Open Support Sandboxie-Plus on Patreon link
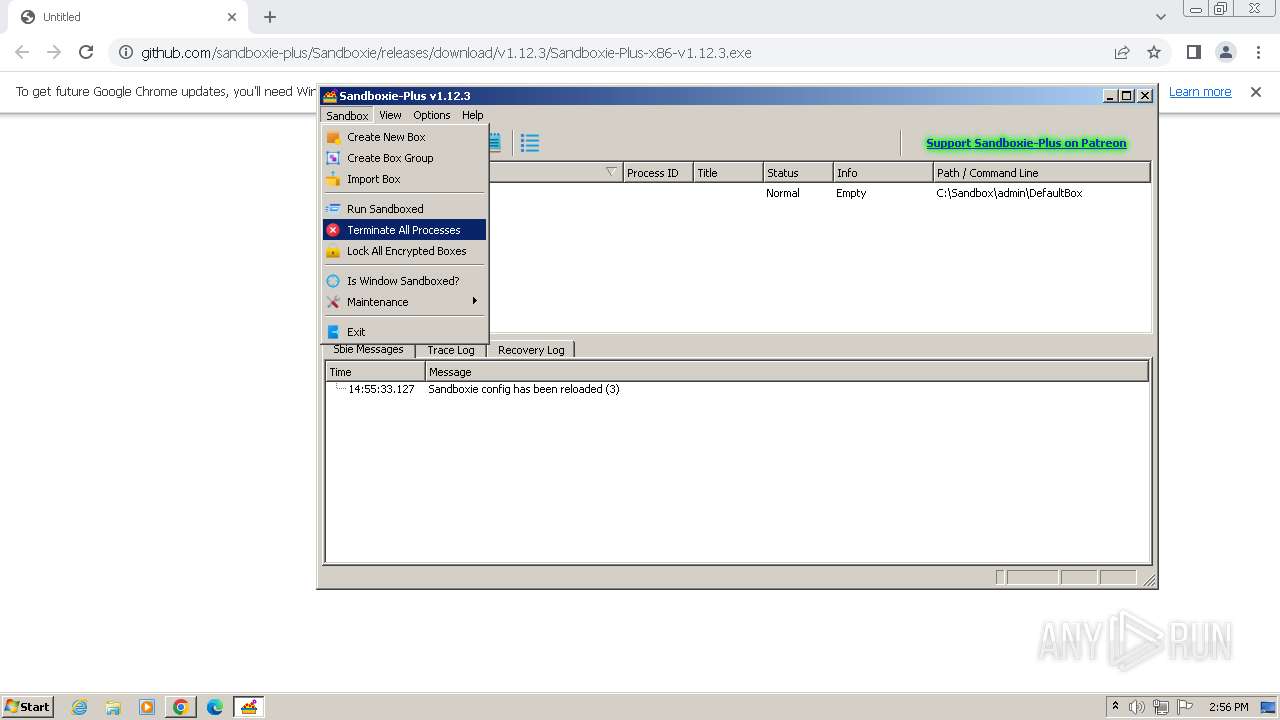Viewport: 1280px width, 720px height. coord(1026,143)
